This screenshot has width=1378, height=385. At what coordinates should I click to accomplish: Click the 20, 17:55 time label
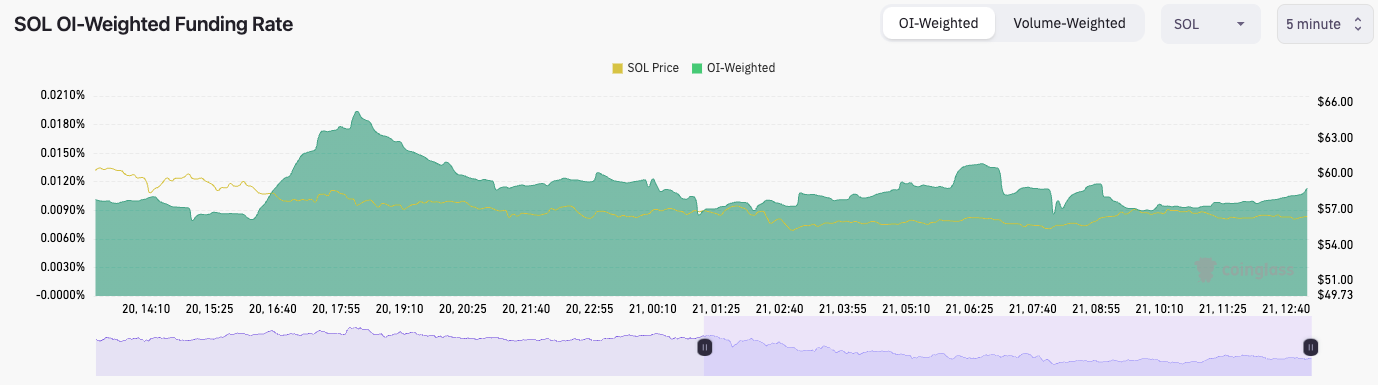(336, 309)
